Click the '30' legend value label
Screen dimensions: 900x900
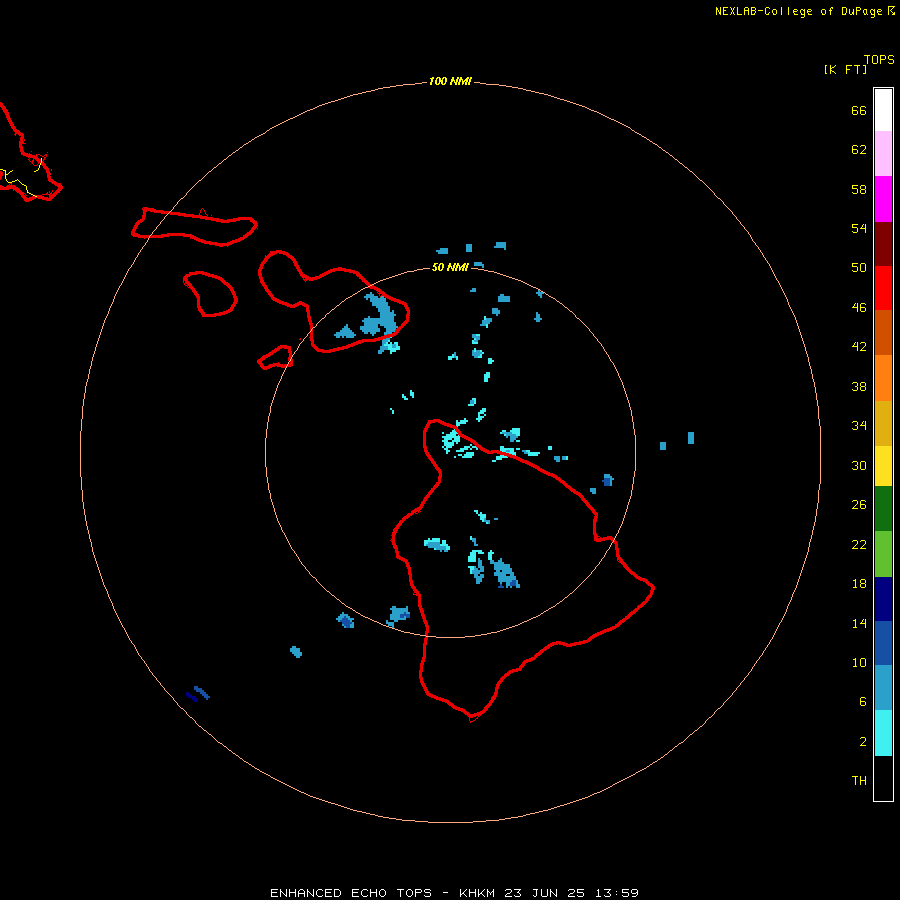click(859, 465)
